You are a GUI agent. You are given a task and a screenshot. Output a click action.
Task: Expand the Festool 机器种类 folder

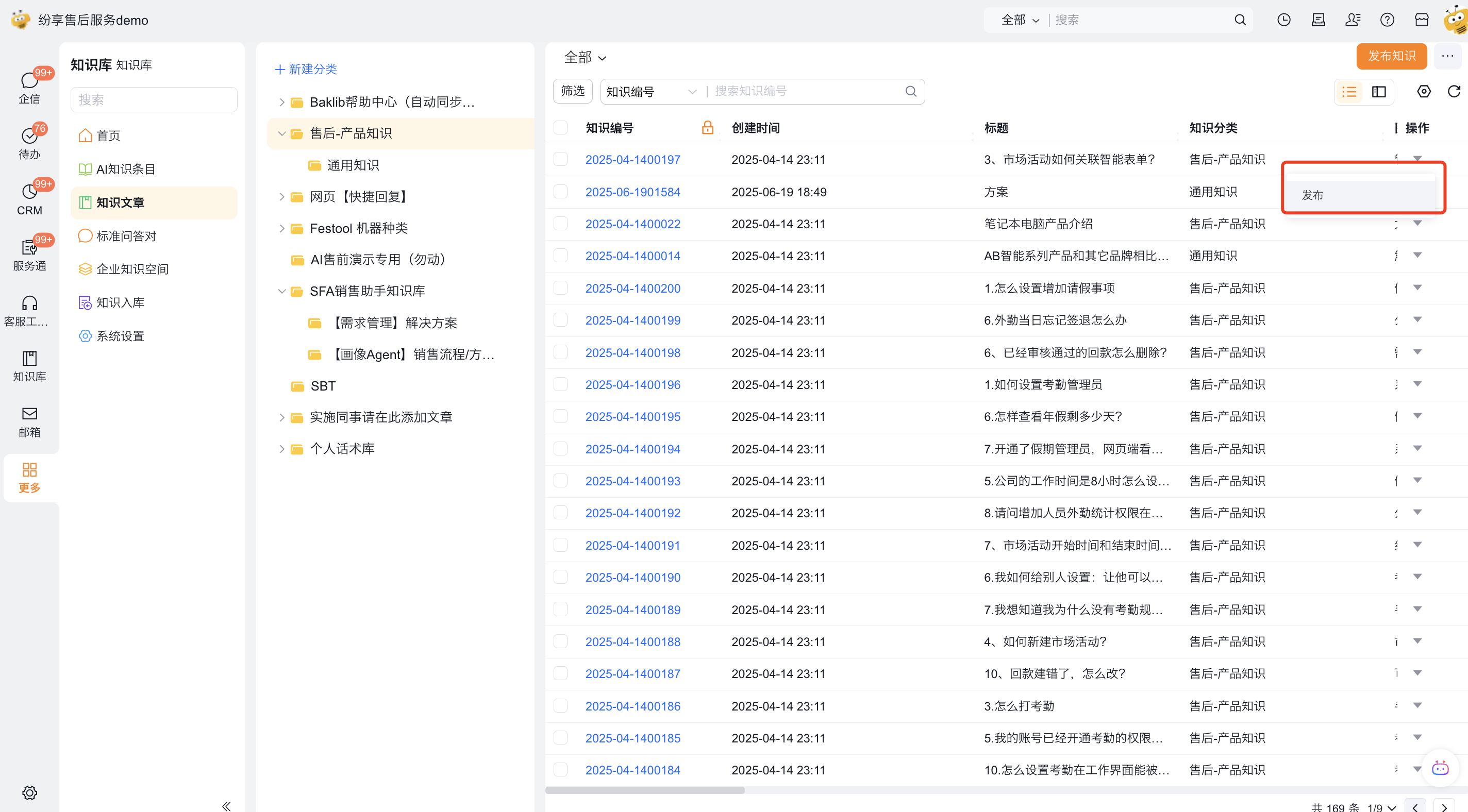coord(281,228)
